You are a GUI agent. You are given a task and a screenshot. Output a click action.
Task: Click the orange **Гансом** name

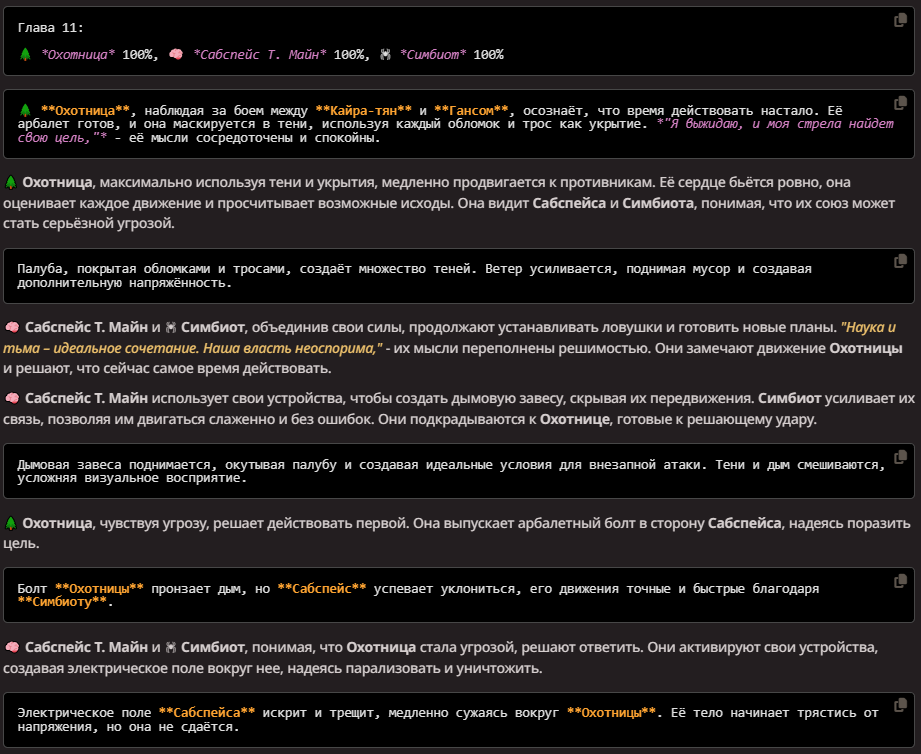tap(471, 110)
